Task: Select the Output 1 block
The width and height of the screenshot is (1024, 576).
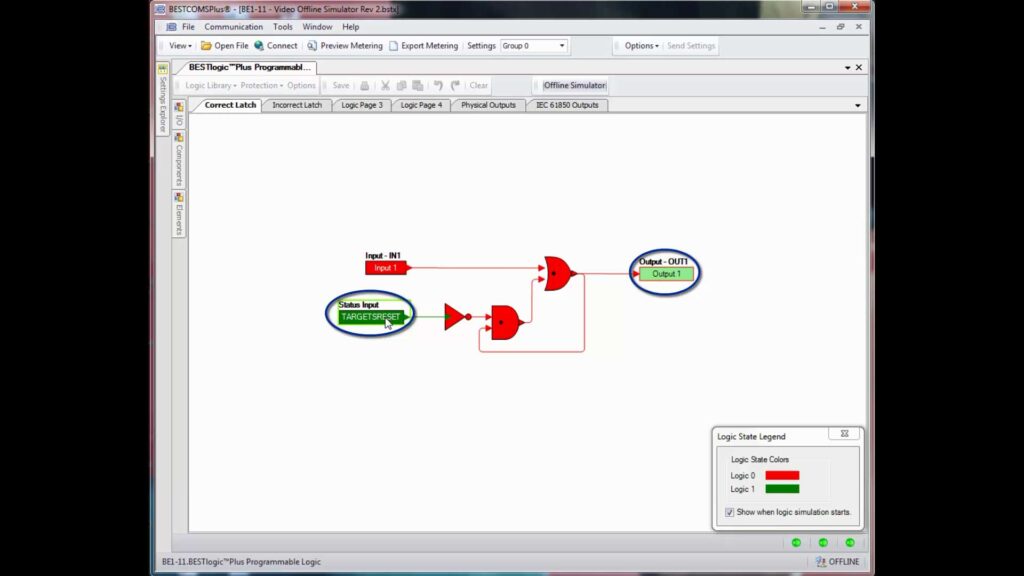Action: [666, 274]
